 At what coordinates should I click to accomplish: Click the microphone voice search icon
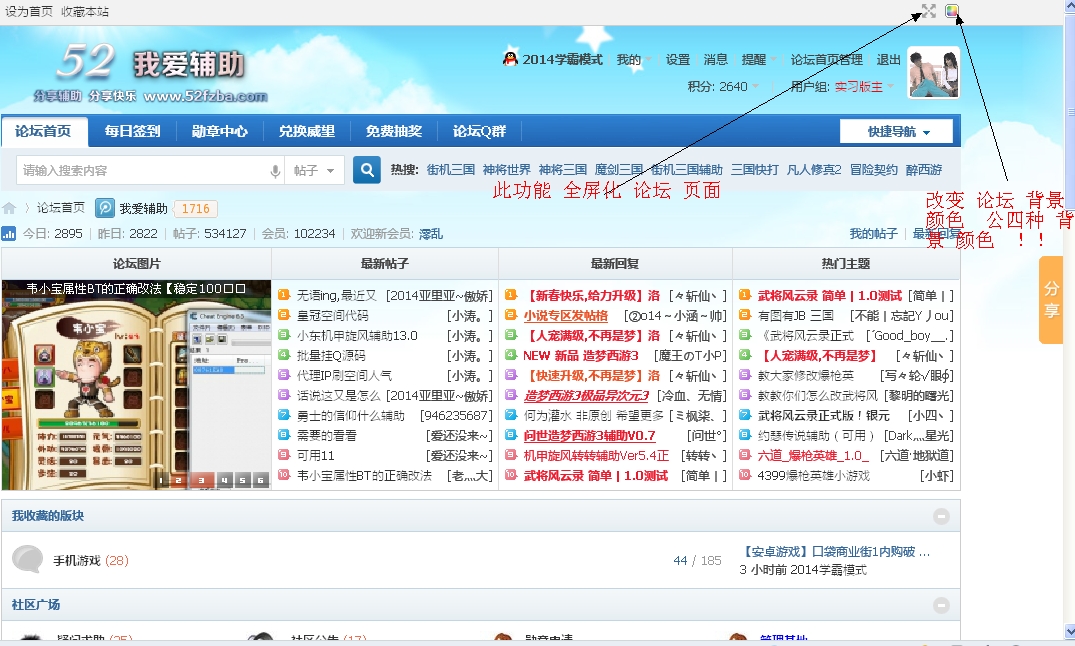(275, 171)
